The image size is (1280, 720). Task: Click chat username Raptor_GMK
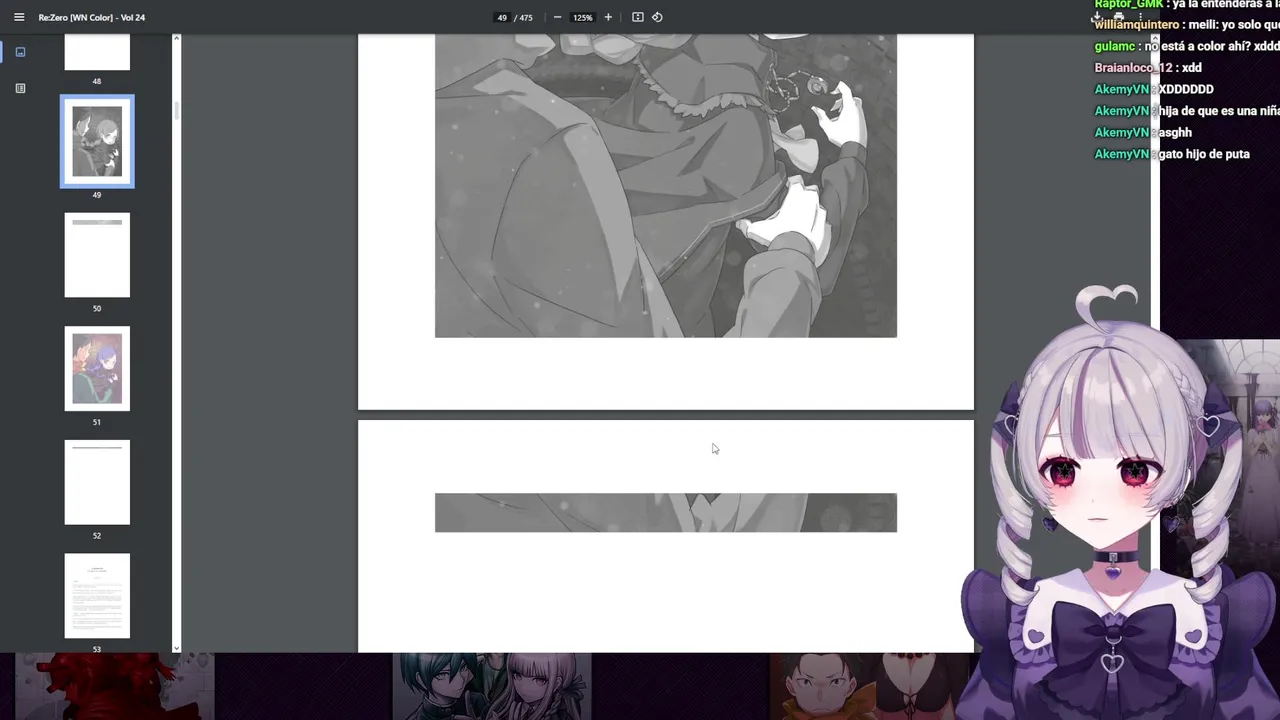1129,5
